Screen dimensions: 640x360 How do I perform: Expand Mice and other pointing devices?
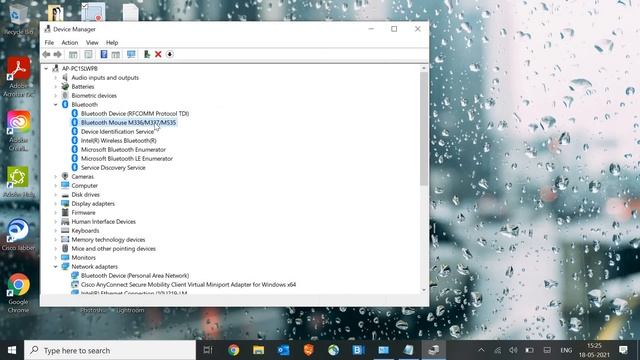pyautogui.click(x=56, y=249)
